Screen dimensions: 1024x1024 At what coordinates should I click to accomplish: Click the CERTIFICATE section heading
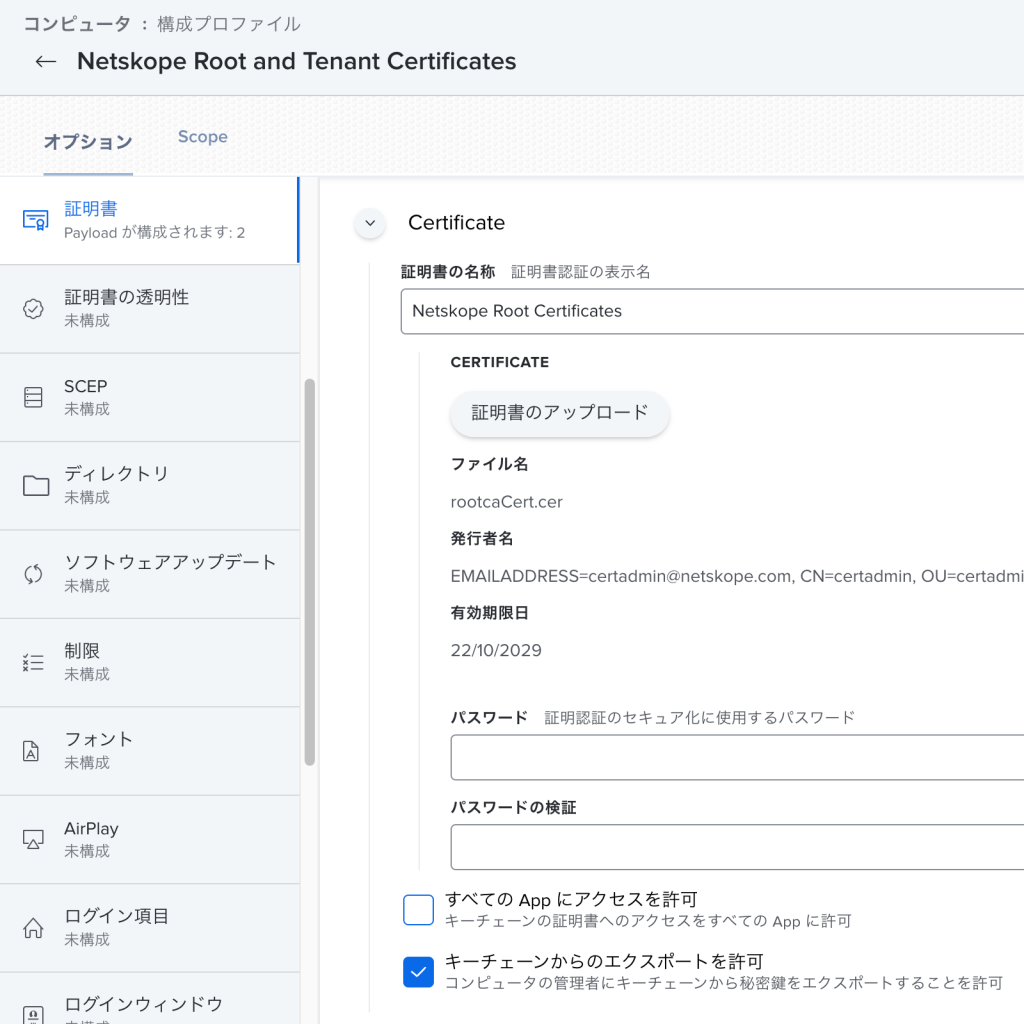click(x=500, y=362)
